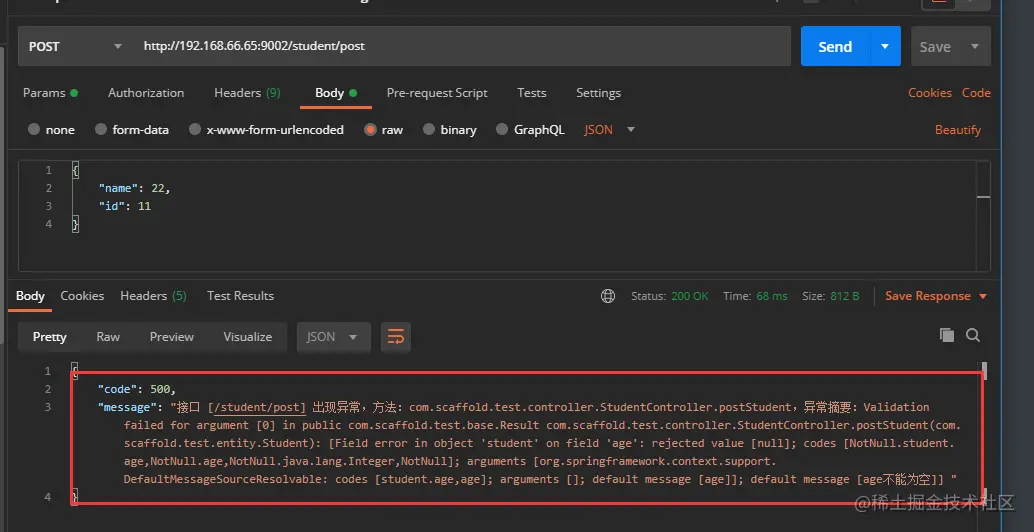
Task: Click the "id": 11 line in request editor
Action: click(x=125, y=206)
